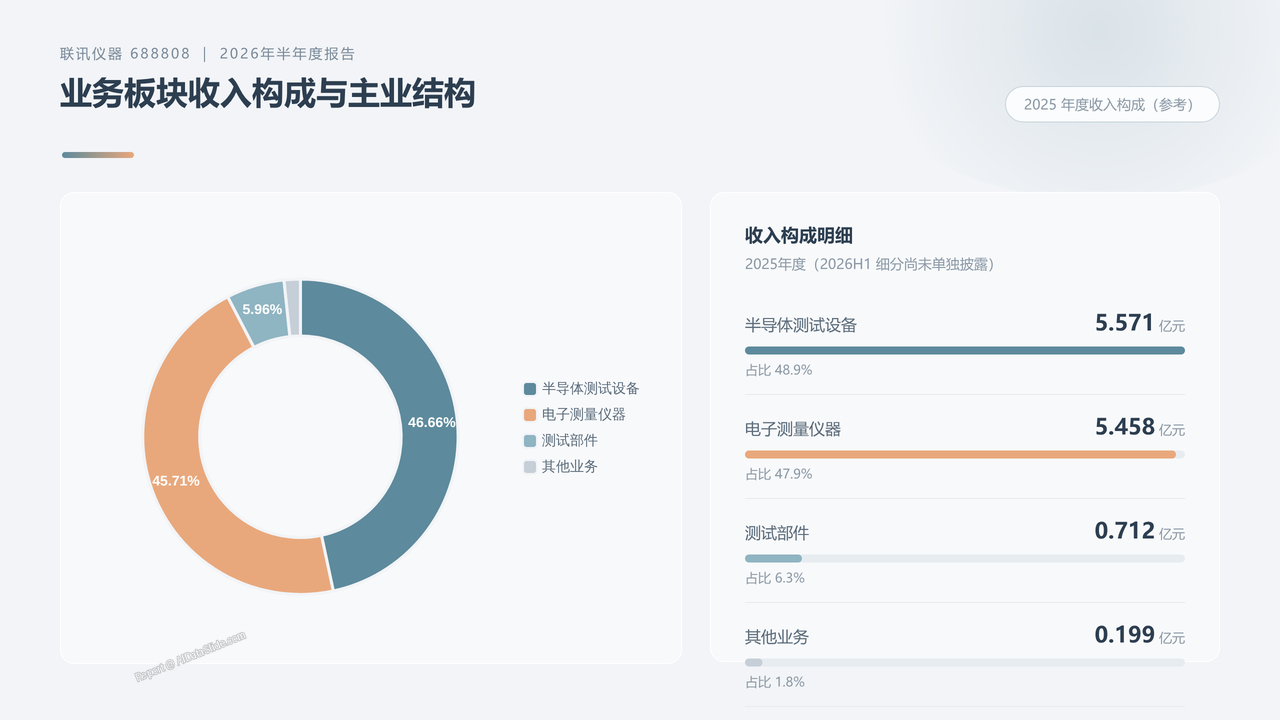The height and width of the screenshot is (720, 1280).
Task: Click the 其他业务 row title in the detail list
Action: (x=777, y=637)
